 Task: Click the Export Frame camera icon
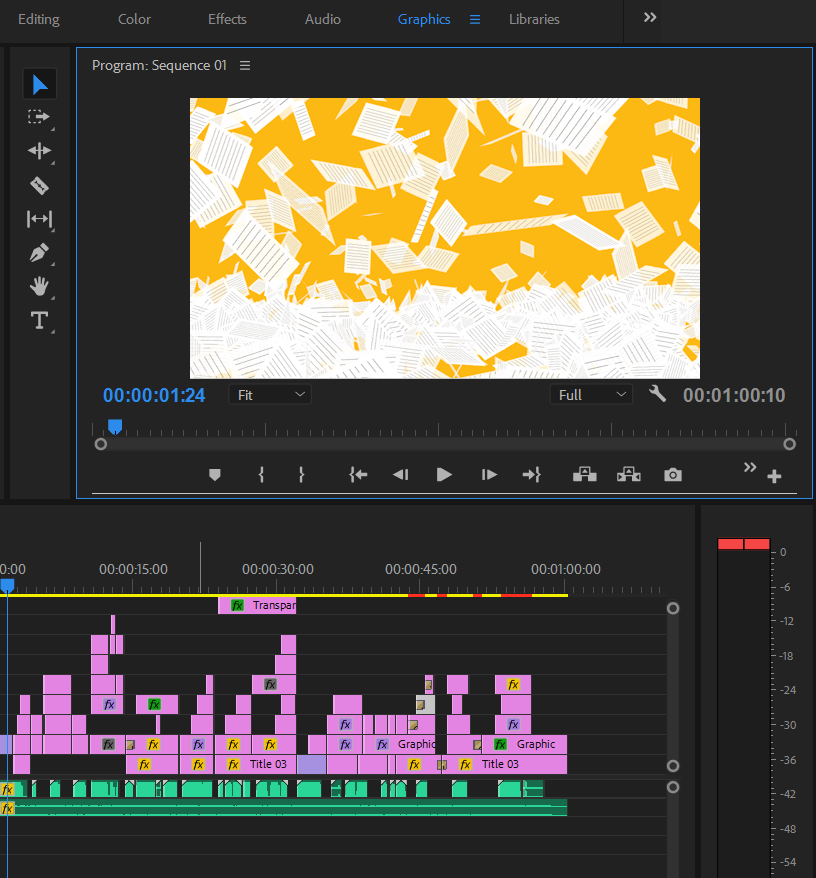673,475
